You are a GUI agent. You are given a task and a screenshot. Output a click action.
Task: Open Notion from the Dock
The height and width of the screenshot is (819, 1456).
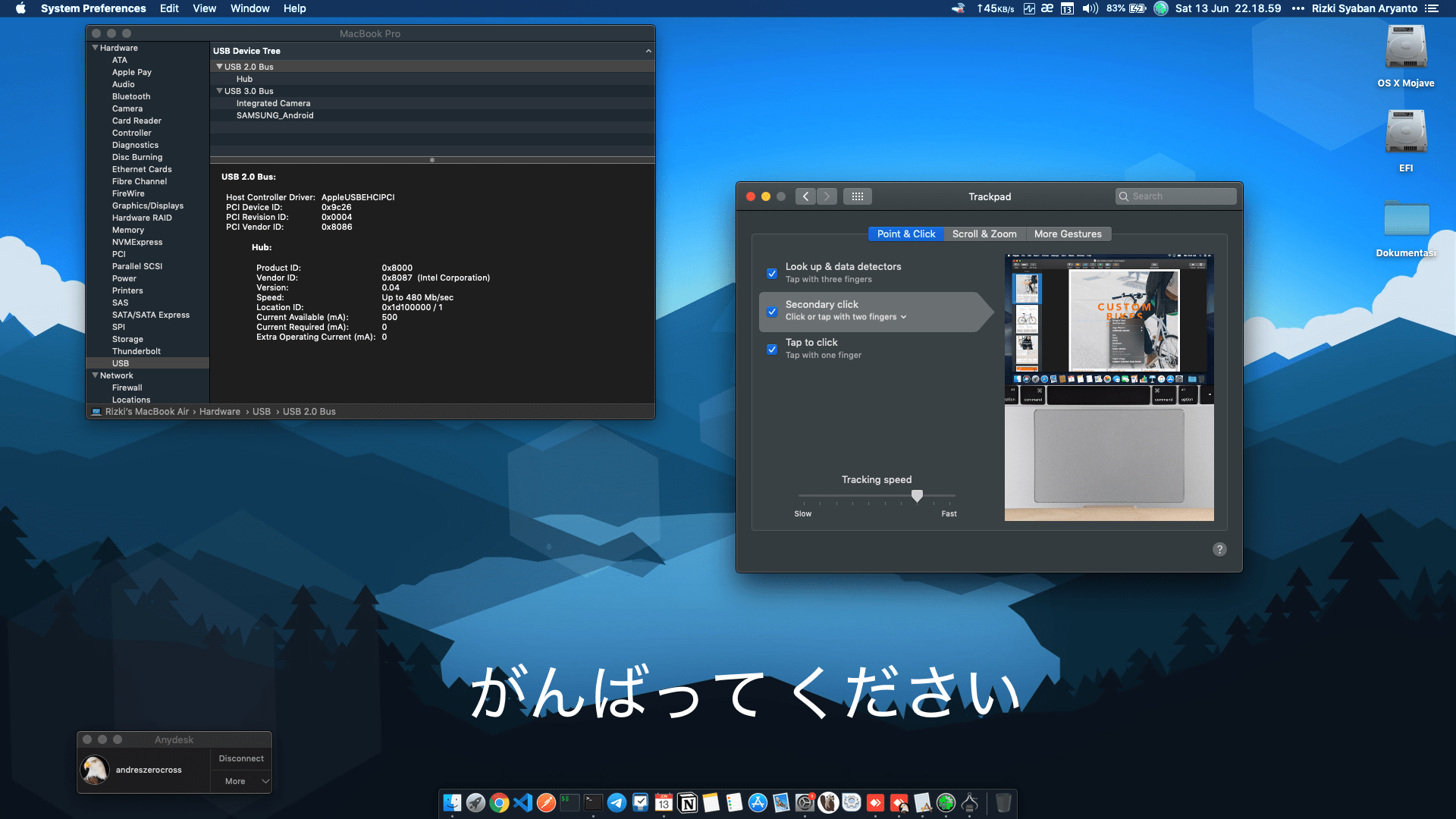point(687,802)
